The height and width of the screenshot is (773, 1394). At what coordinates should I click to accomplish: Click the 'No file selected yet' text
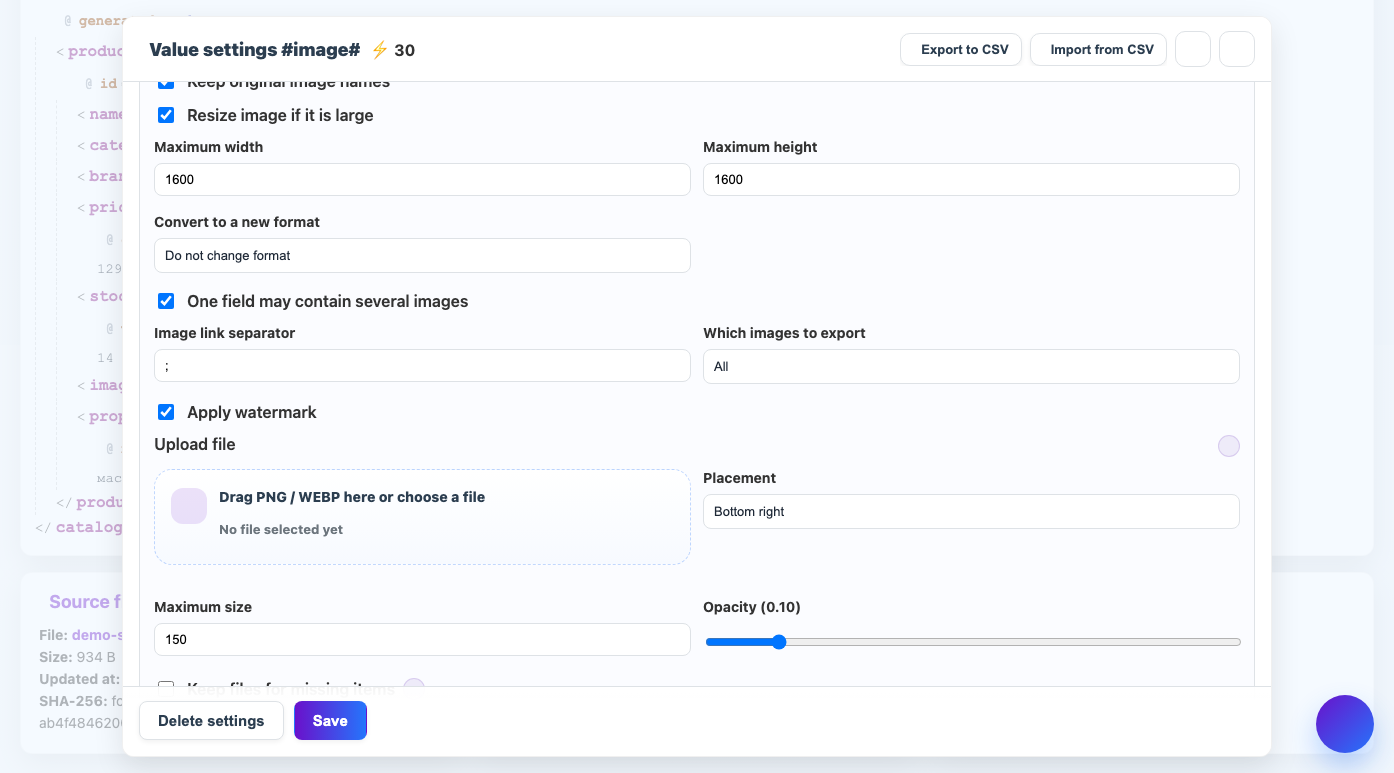click(281, 529)
